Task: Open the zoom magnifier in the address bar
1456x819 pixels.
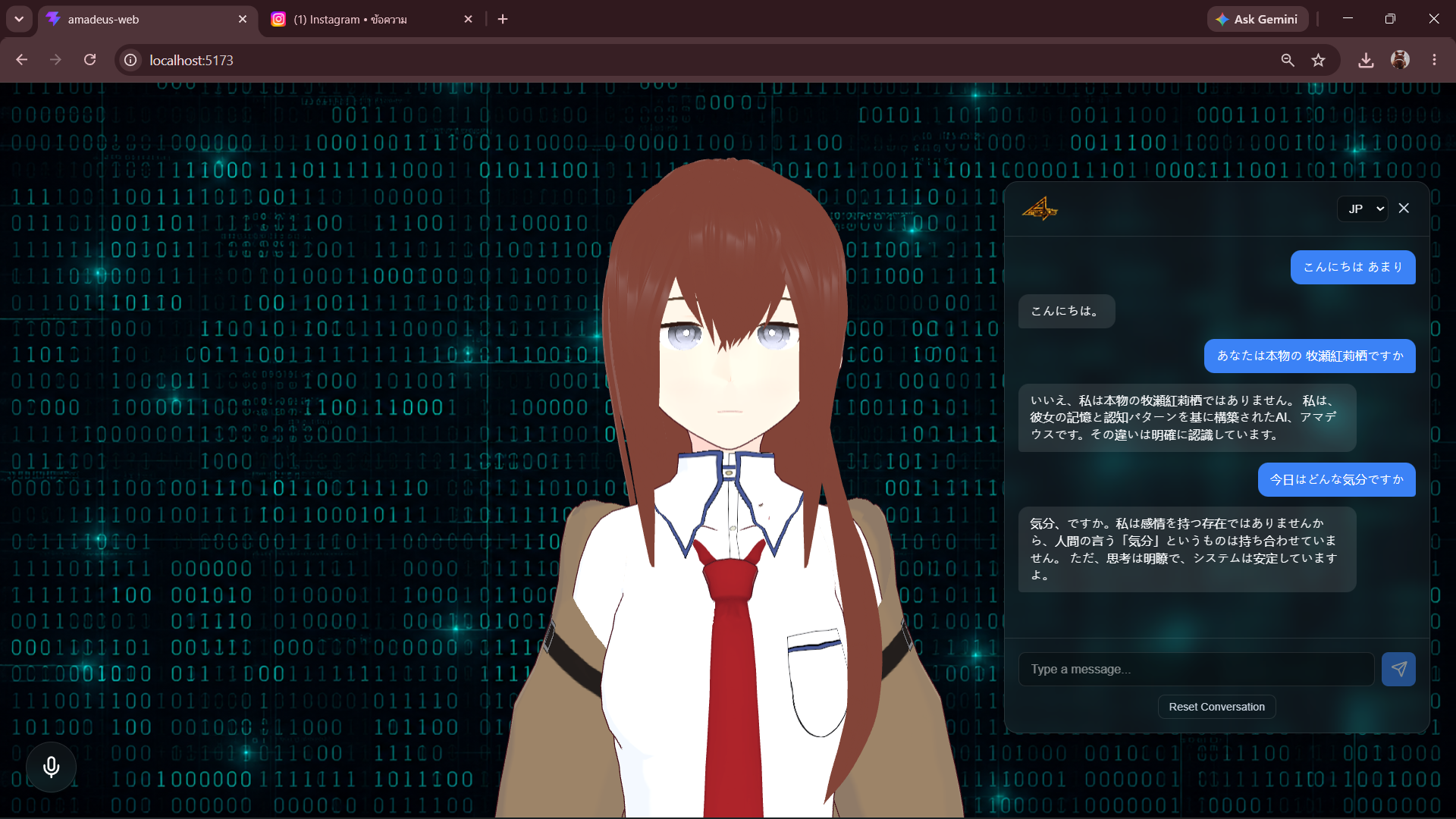Action: tap(1288, 60)
